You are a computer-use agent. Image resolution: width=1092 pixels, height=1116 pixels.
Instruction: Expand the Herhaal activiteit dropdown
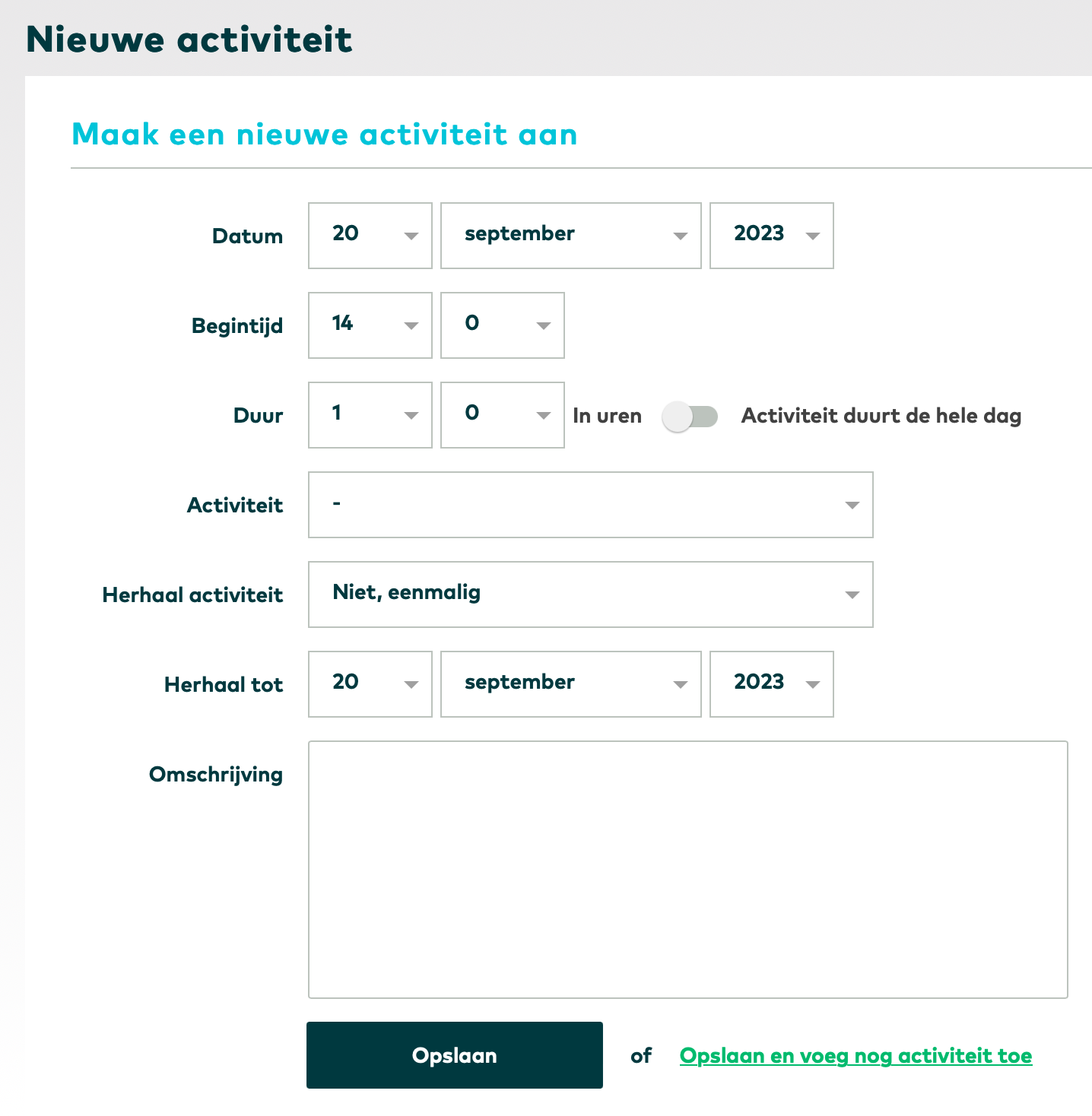590,594
